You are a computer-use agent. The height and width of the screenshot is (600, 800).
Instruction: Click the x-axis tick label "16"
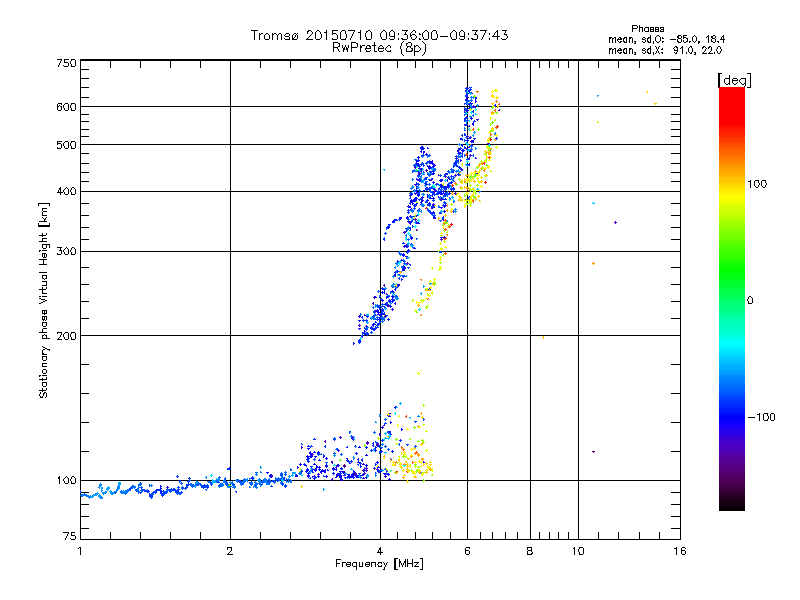coord(680,551)
